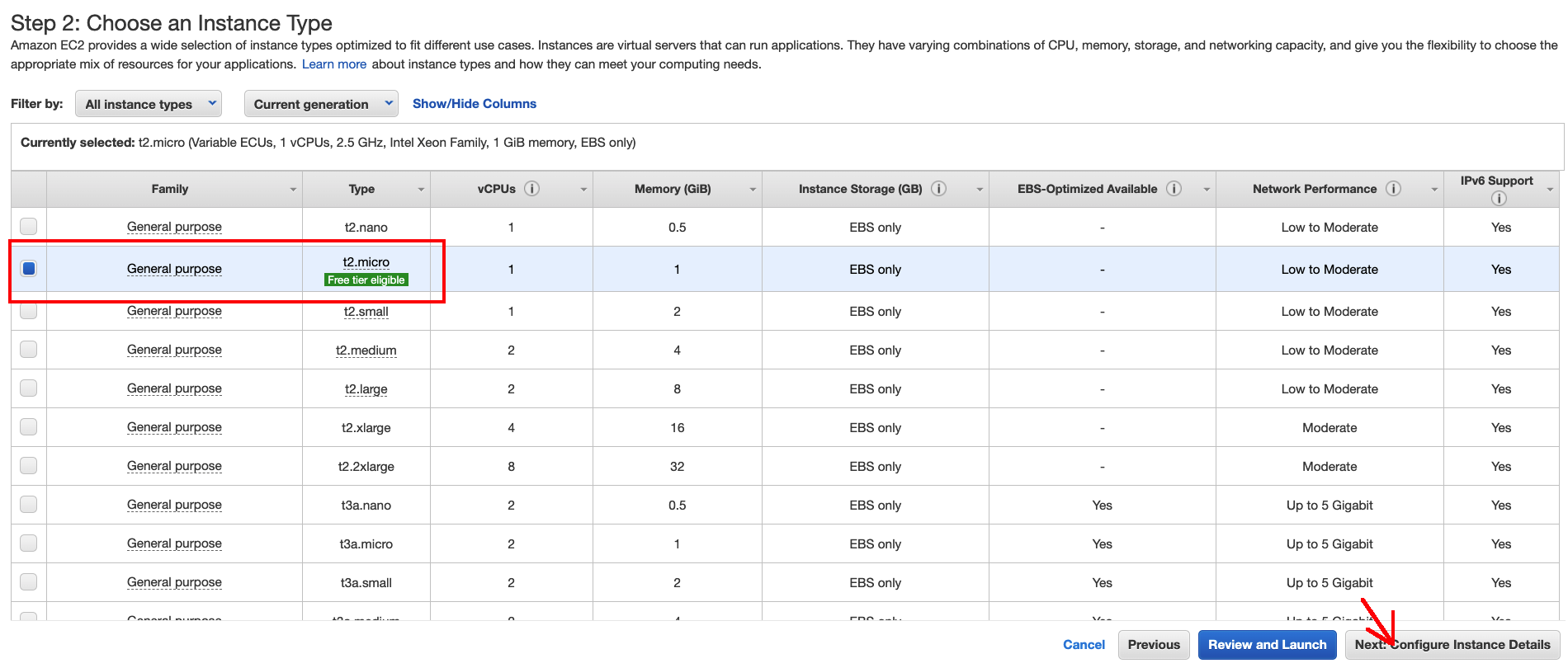This screenshot has width=1568, height=668.
Task: Click the t2.small type label
Action: (x=366, y=312)
